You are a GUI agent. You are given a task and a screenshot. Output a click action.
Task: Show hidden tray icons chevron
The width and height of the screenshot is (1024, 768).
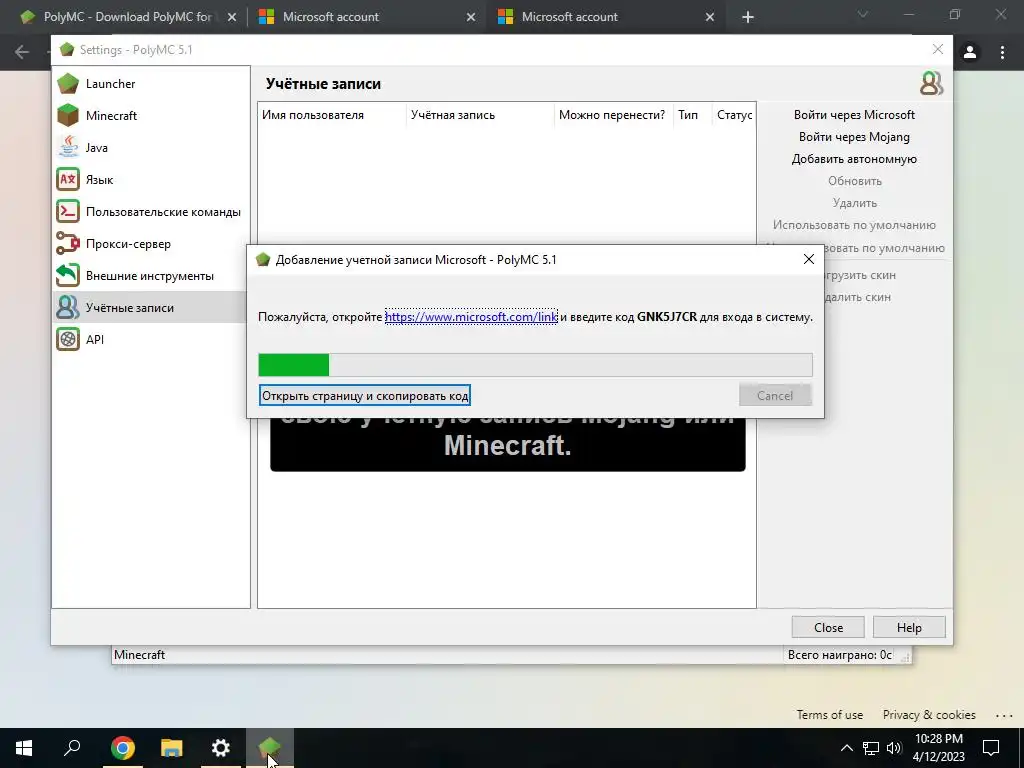pyautogui.click(x=846, y=748)
